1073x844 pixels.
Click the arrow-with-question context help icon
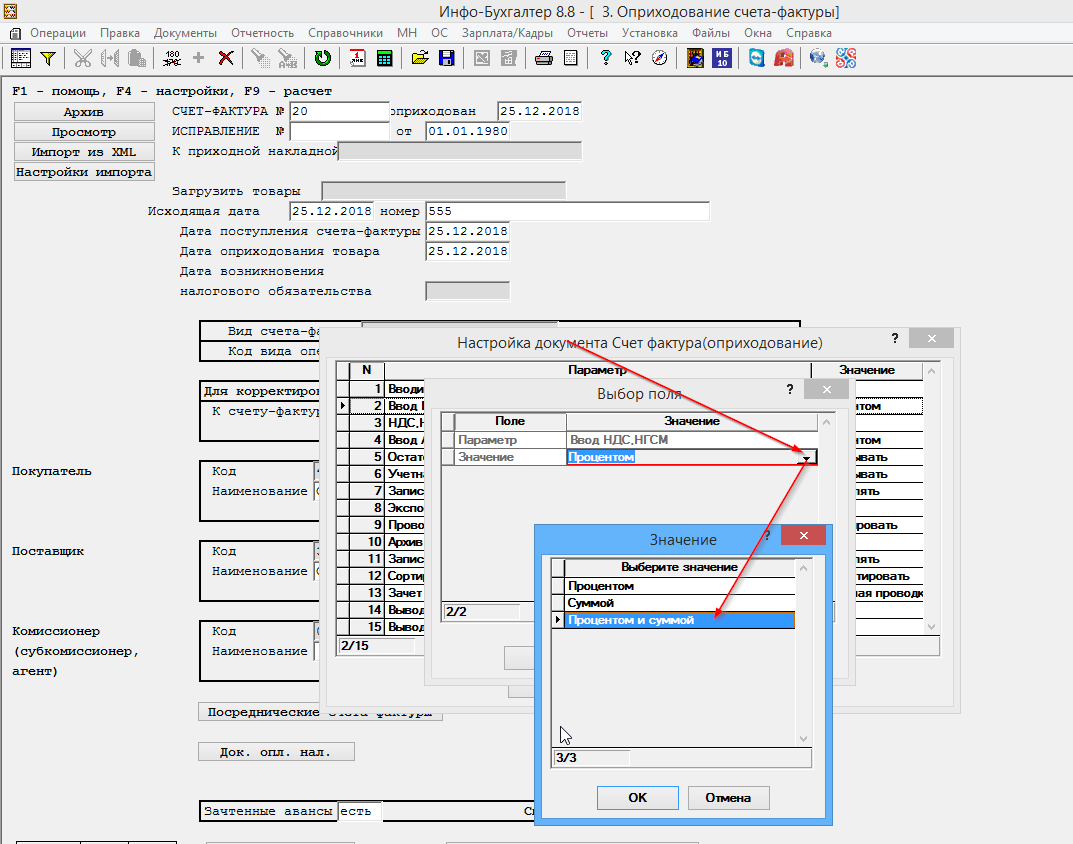632,58
